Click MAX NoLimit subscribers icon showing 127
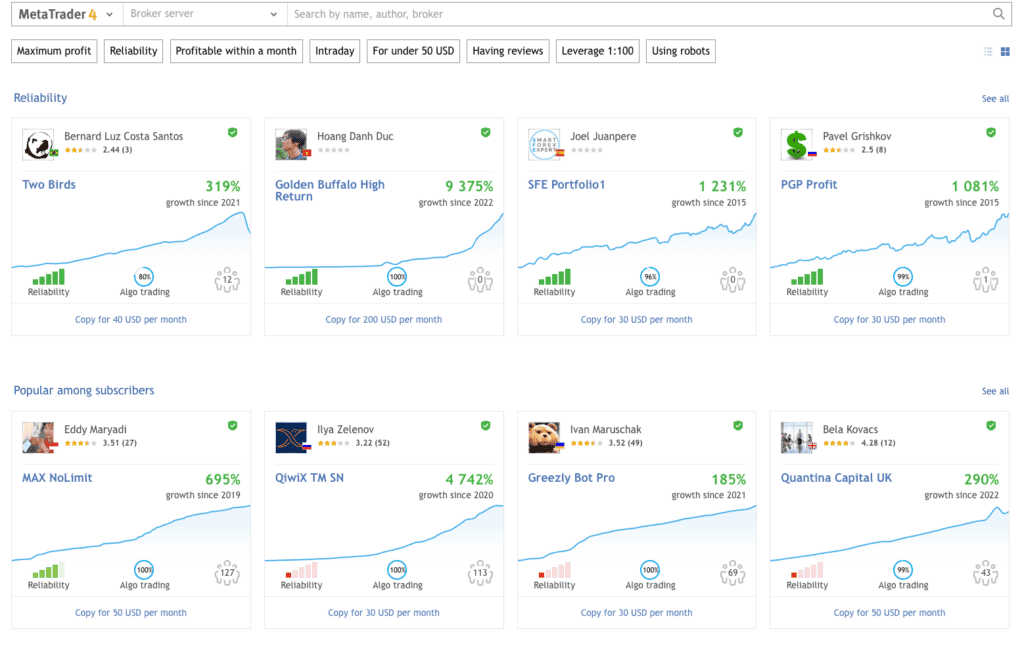The height and width of the screenshot is (656, 1024). tap(227, 572)
